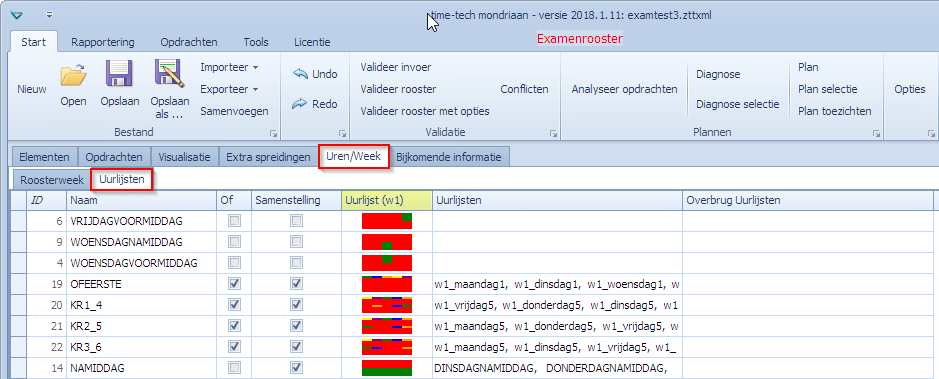Click Plan toezichten
The image size is (939, 379).
tap(835, 111)
